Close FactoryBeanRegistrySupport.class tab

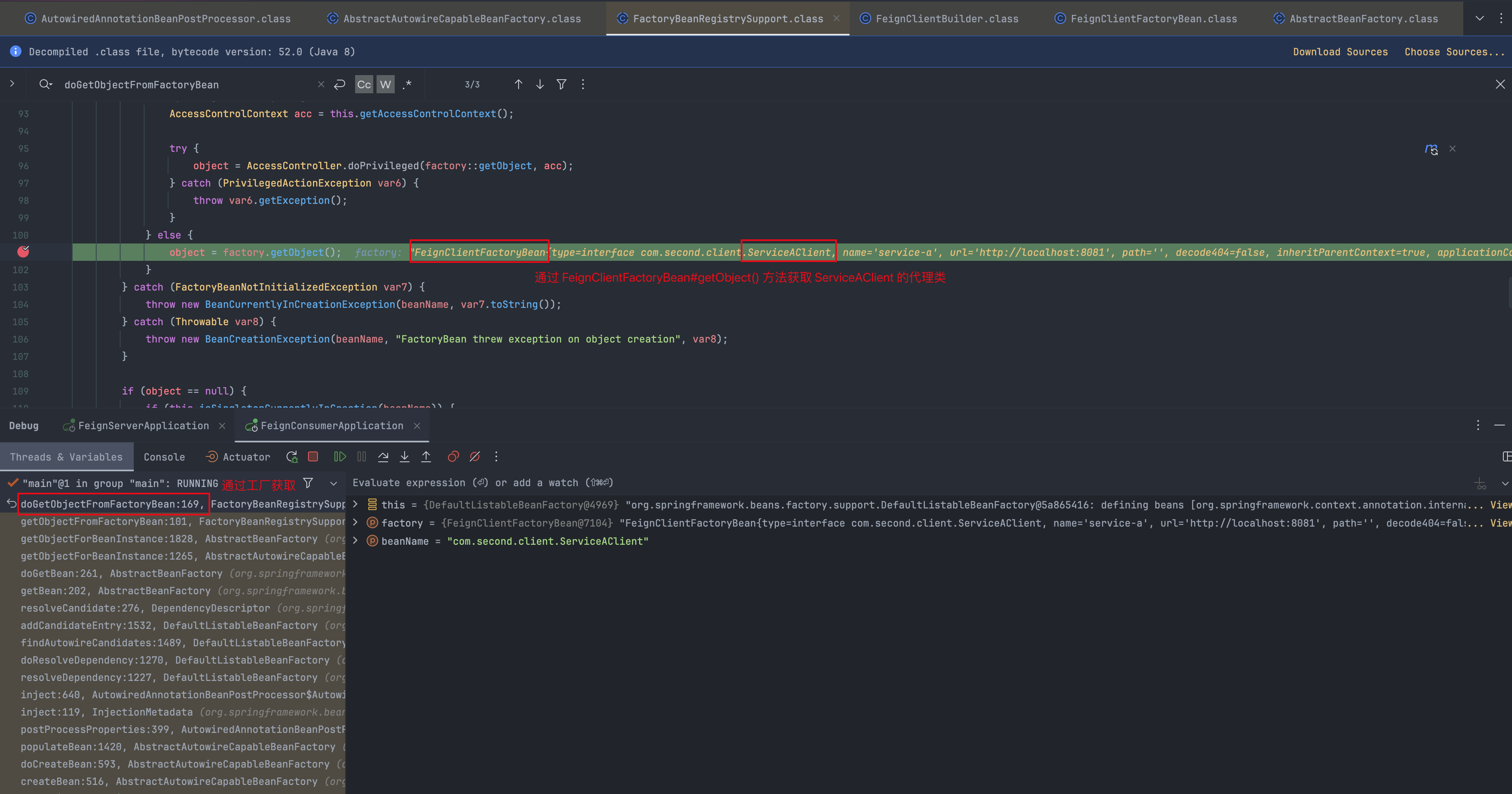[837, 19]
